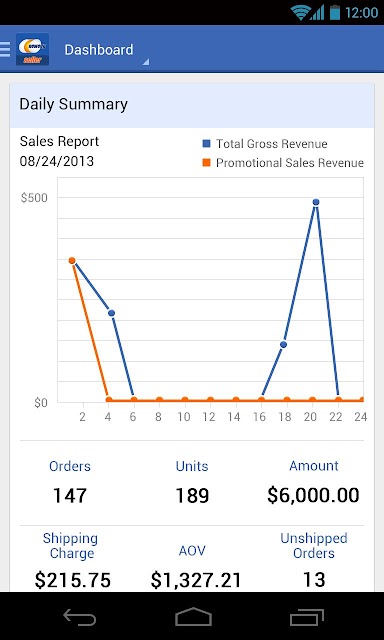The width and height of the screenshot is (384, 640).
Task: Tap the first orange data point
Action: coord(72,260)
